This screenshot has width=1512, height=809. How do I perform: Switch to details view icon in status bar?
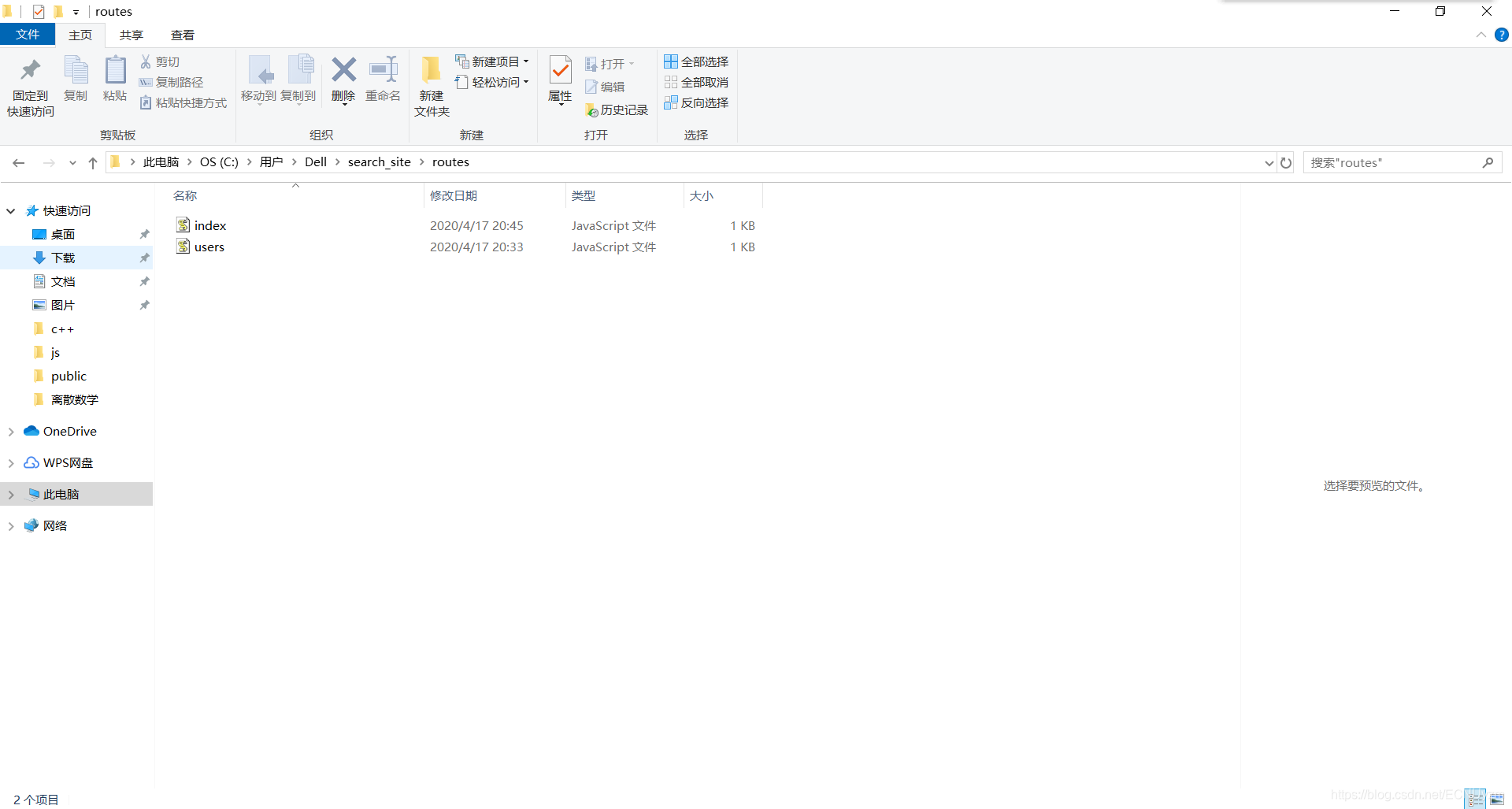(x=1477, y=799)
